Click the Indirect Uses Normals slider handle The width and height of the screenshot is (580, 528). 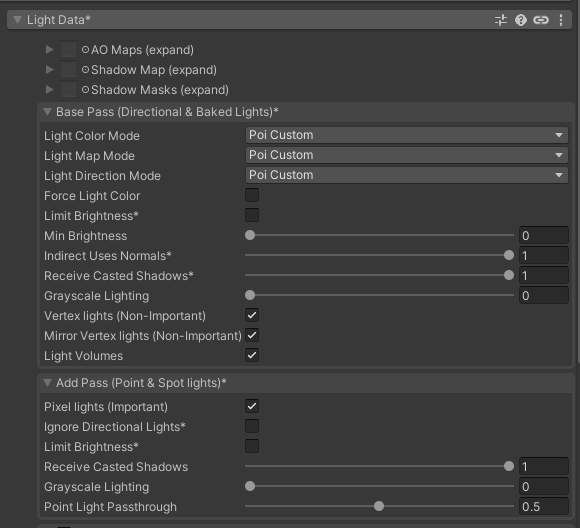click(509, 255)
